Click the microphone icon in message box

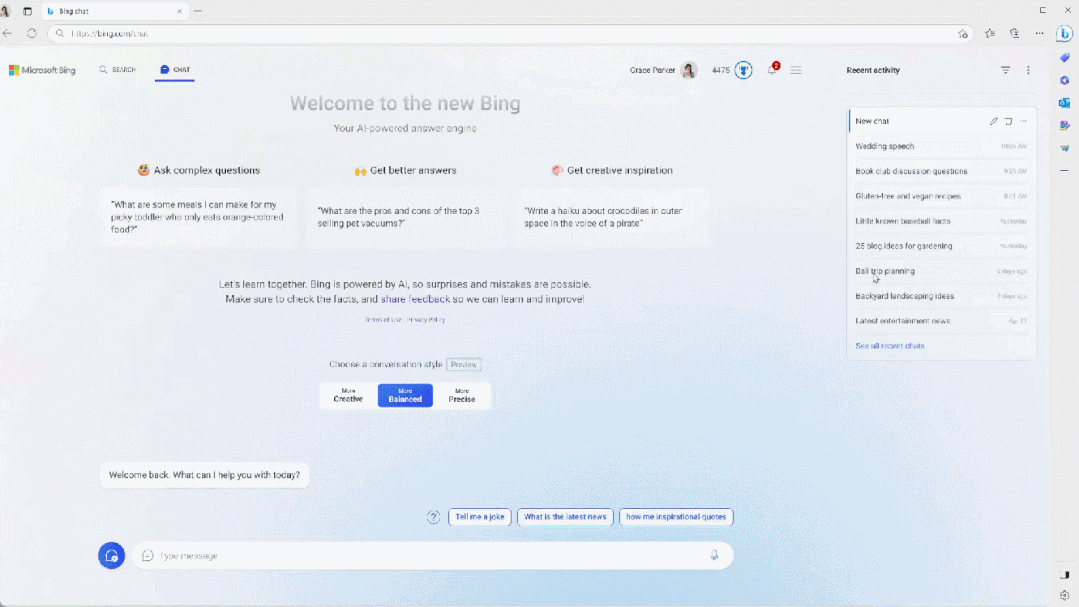pos(714,555)
